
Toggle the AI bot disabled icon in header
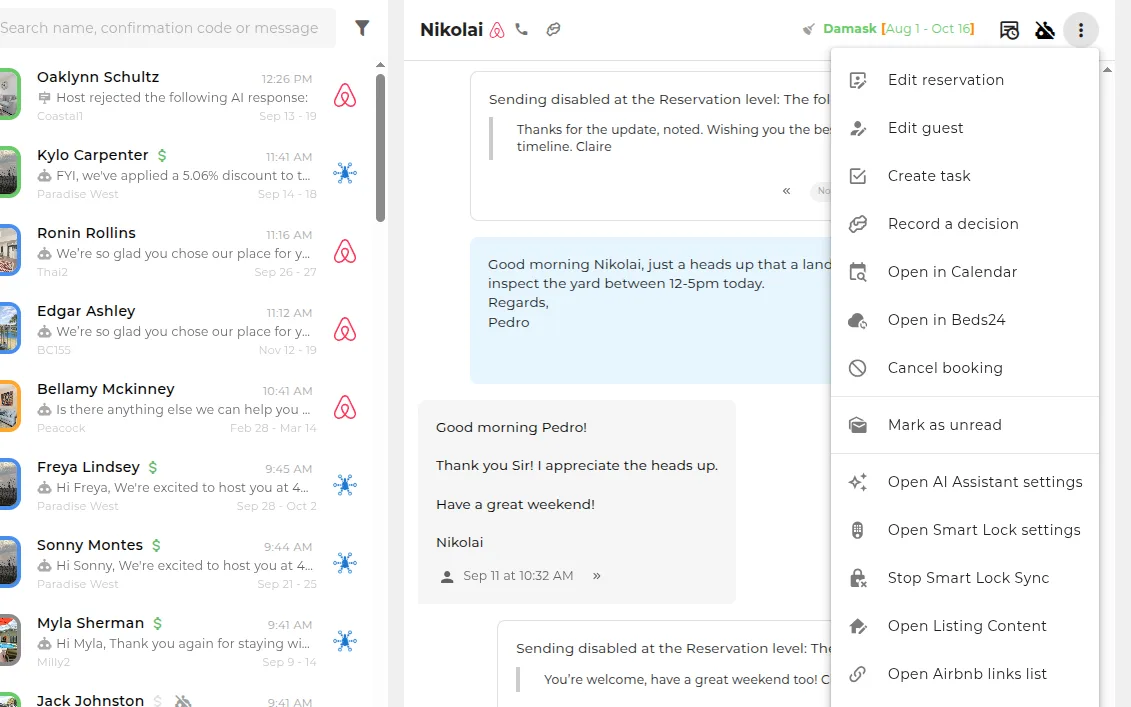1044,30
